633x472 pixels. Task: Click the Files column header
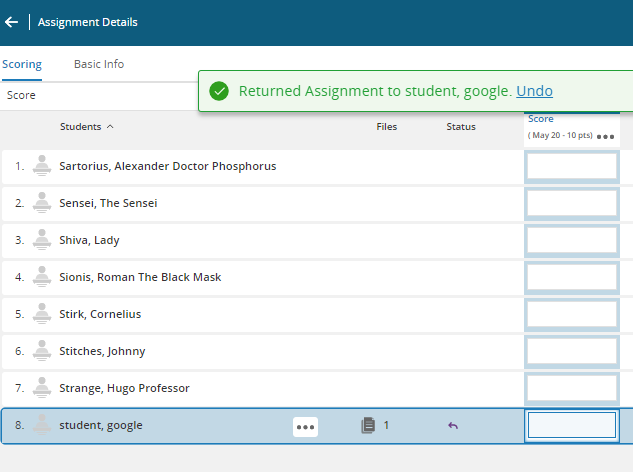point(387,127)
